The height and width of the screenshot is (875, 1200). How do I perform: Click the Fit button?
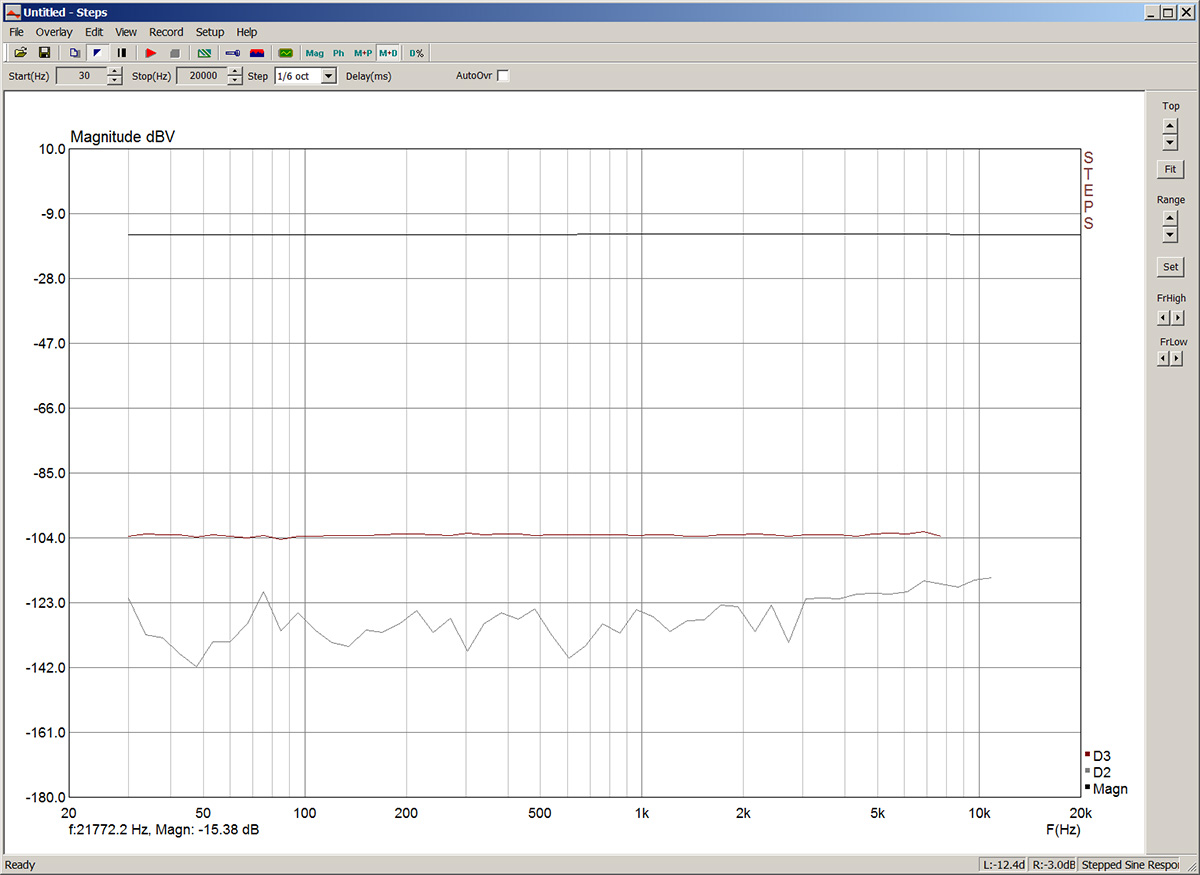coord(1170,170)
